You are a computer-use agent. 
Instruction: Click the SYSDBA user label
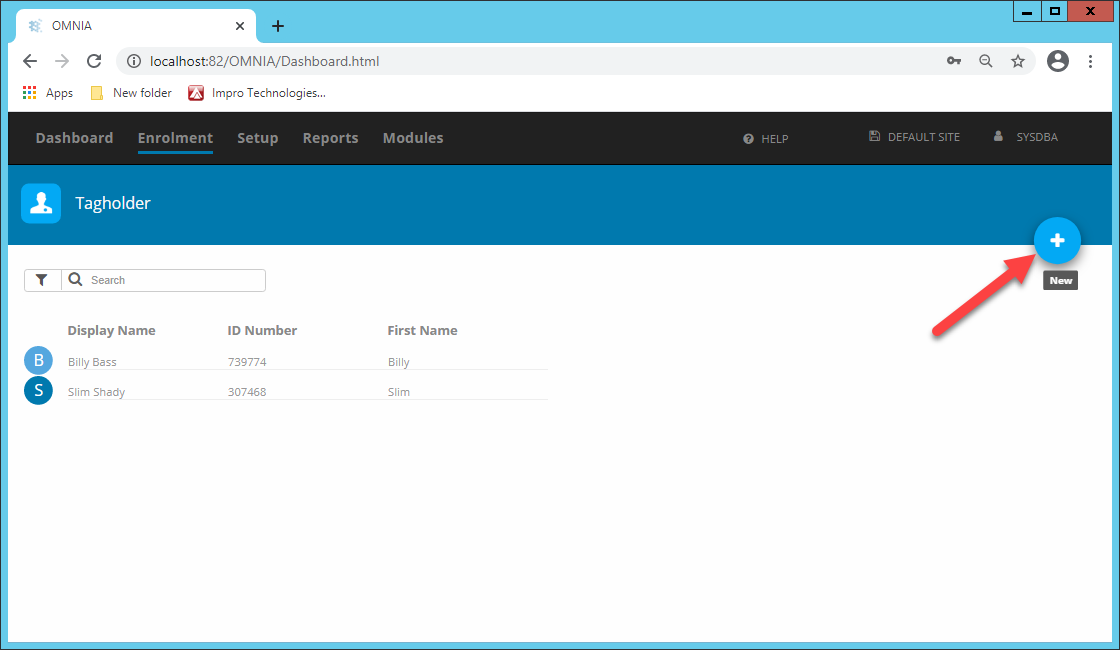1037,136
